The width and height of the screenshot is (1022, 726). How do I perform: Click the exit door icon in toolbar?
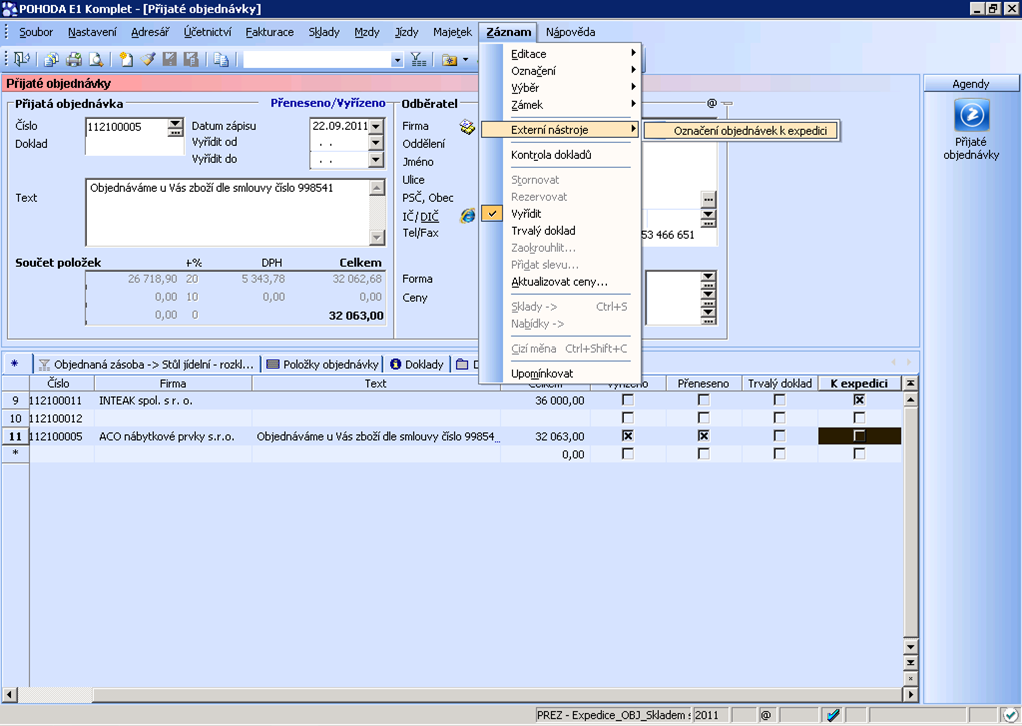coord(21,59)
